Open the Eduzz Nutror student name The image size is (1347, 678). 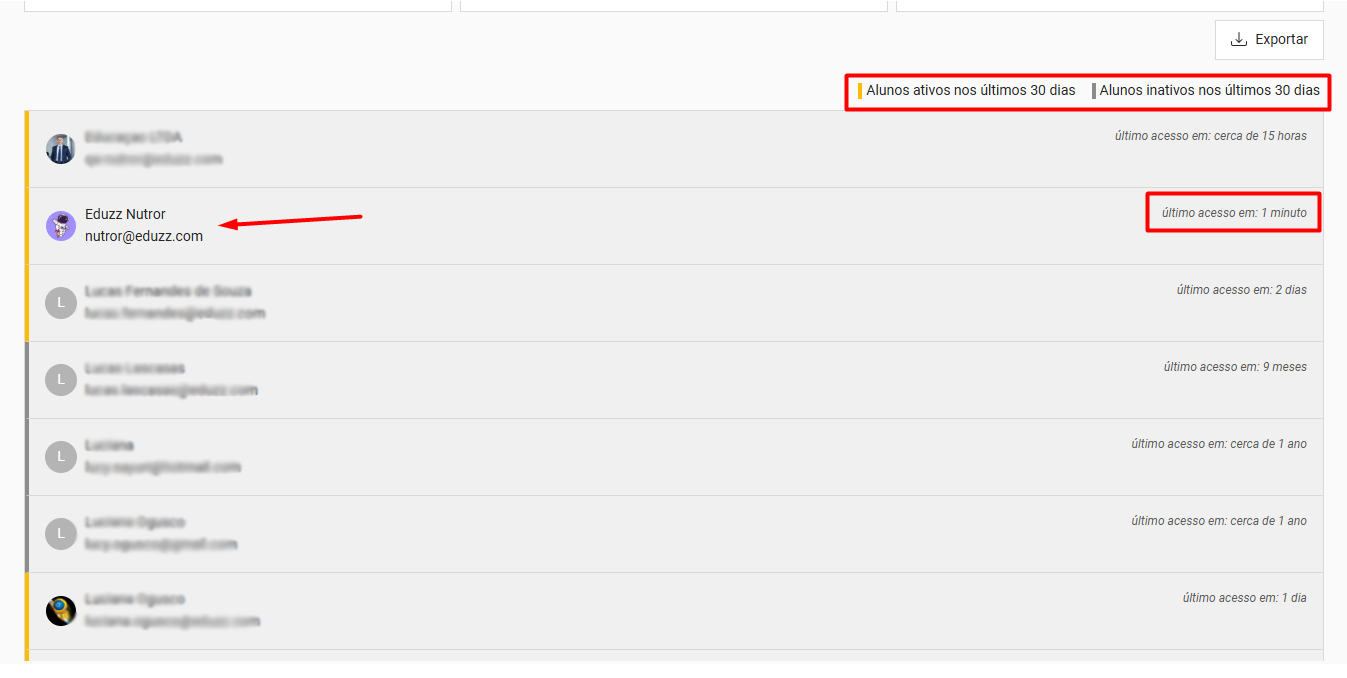coord(125,214)
